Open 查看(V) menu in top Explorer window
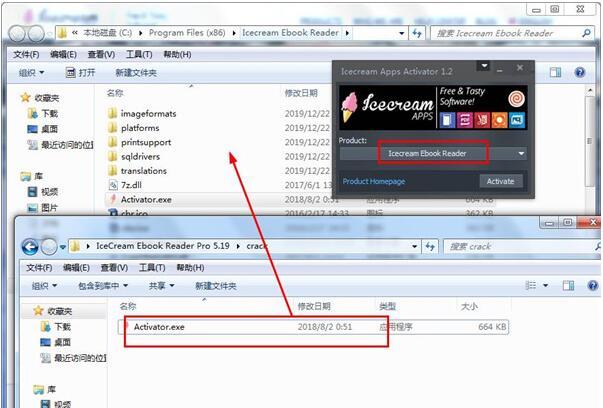 (x=101, y=55)
